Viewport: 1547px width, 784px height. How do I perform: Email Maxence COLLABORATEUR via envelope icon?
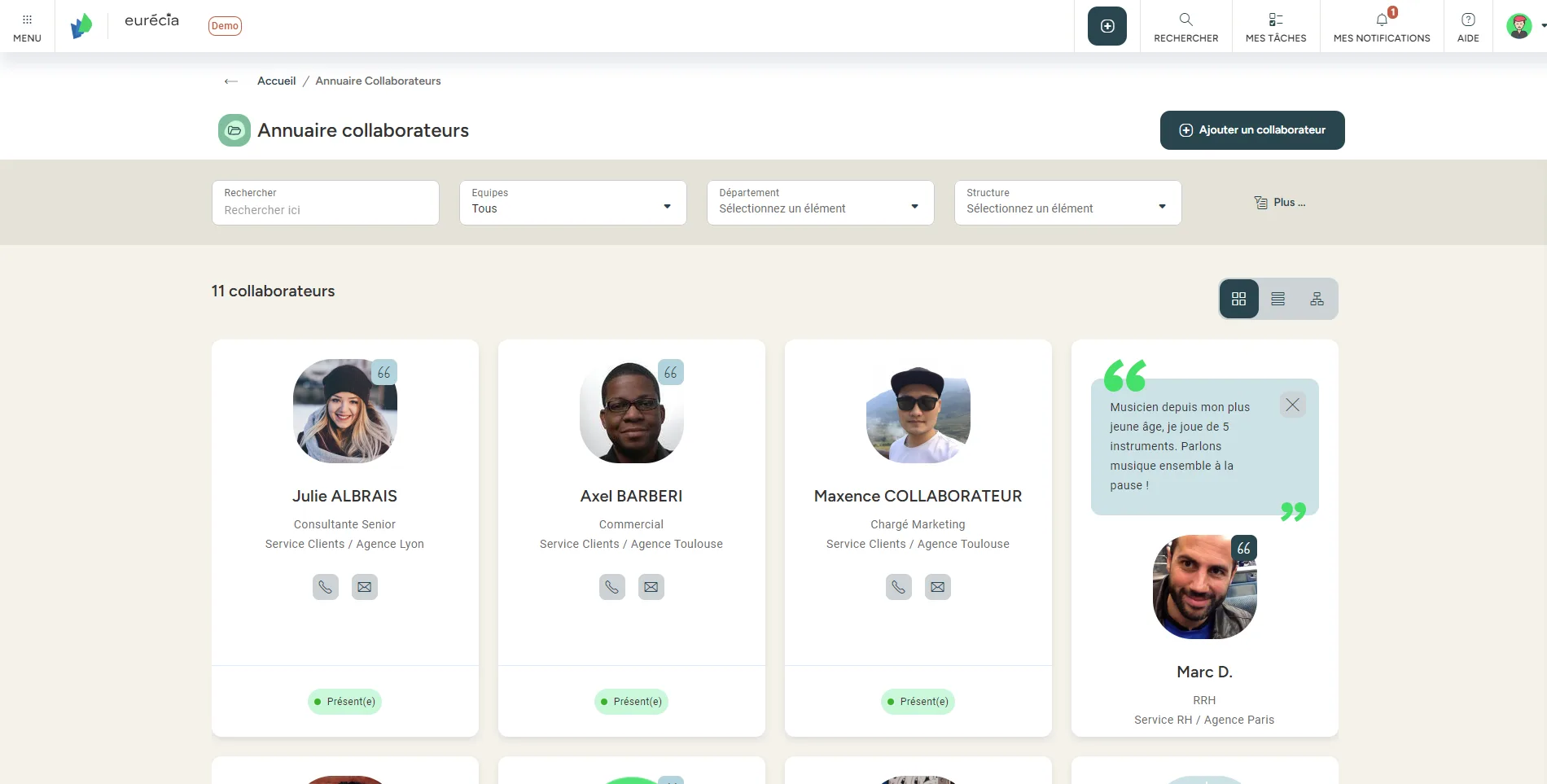click(x=938, y=587)
